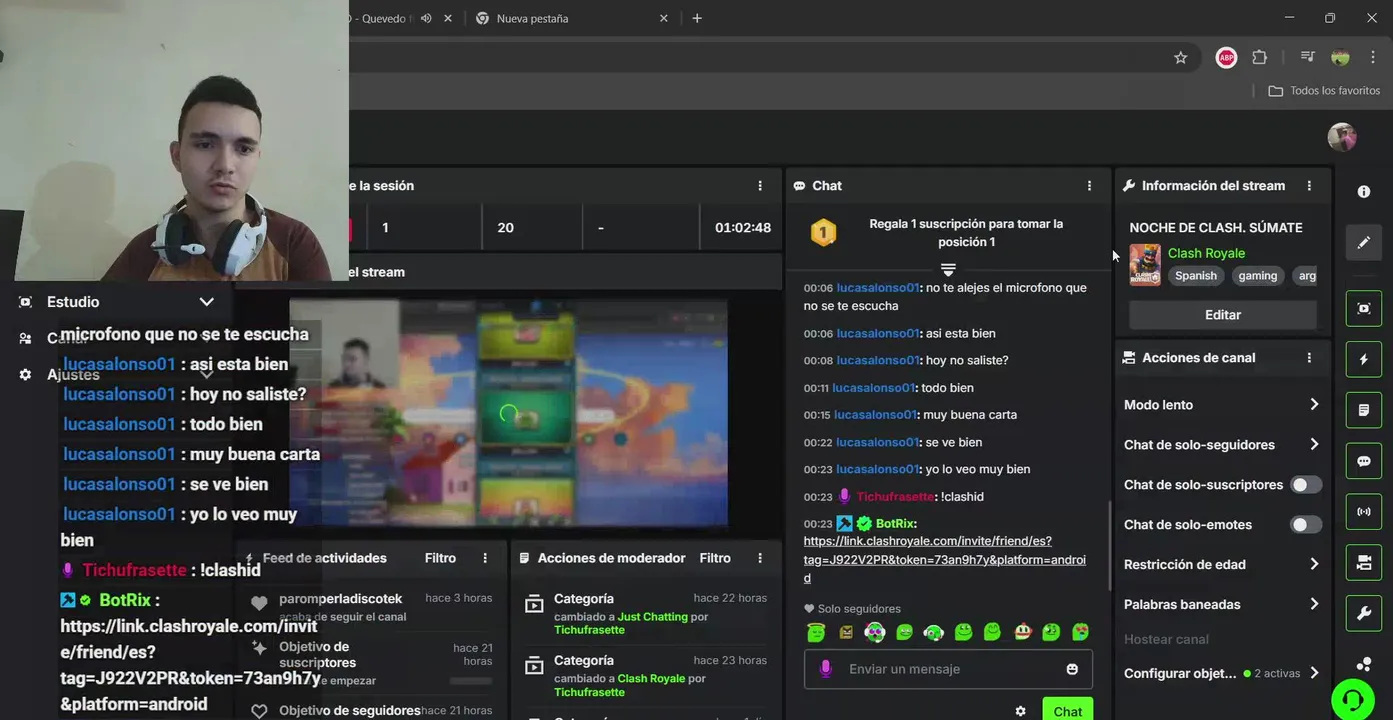Send message with green Chat button

pyautogui.click(x=1068, y=711)
